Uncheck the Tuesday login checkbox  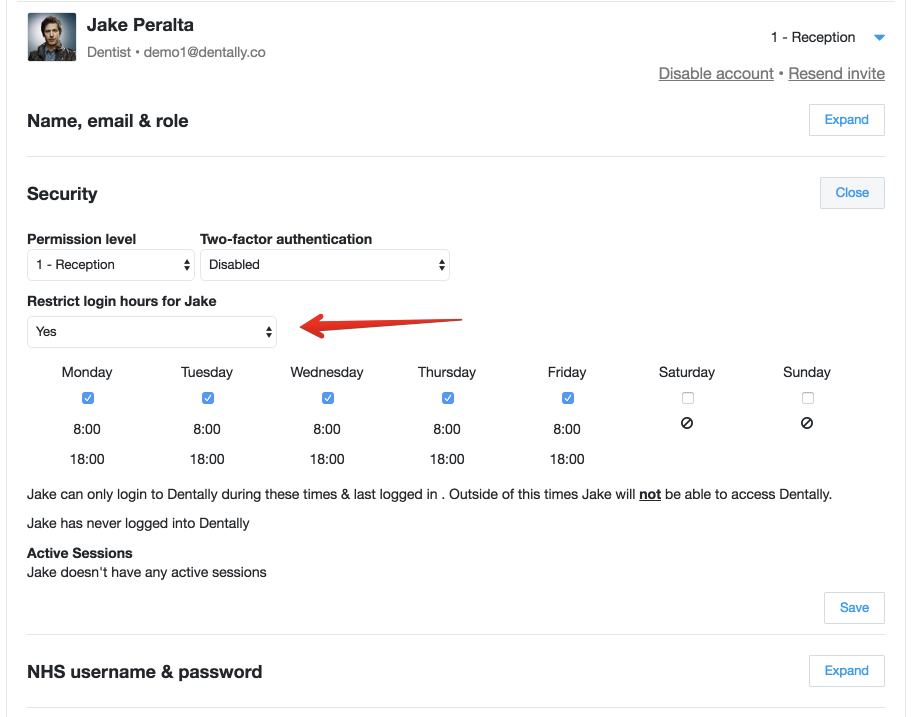(208, 398)
